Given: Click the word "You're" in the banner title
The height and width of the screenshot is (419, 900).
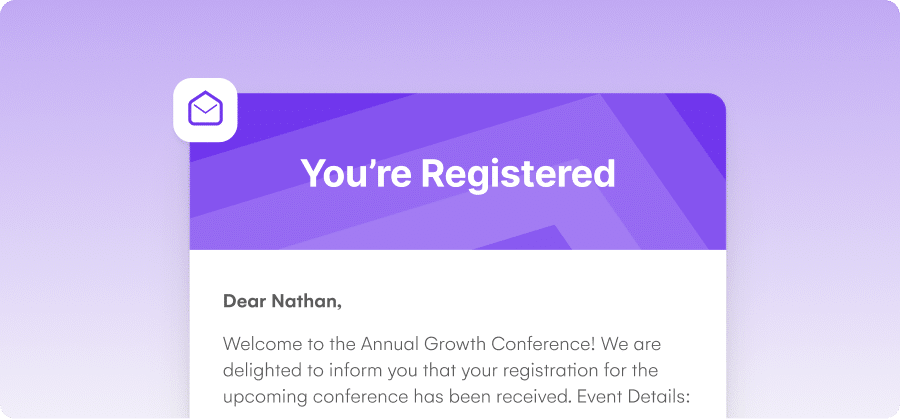Looking at the screenshot, I should (x=356, y=173).
